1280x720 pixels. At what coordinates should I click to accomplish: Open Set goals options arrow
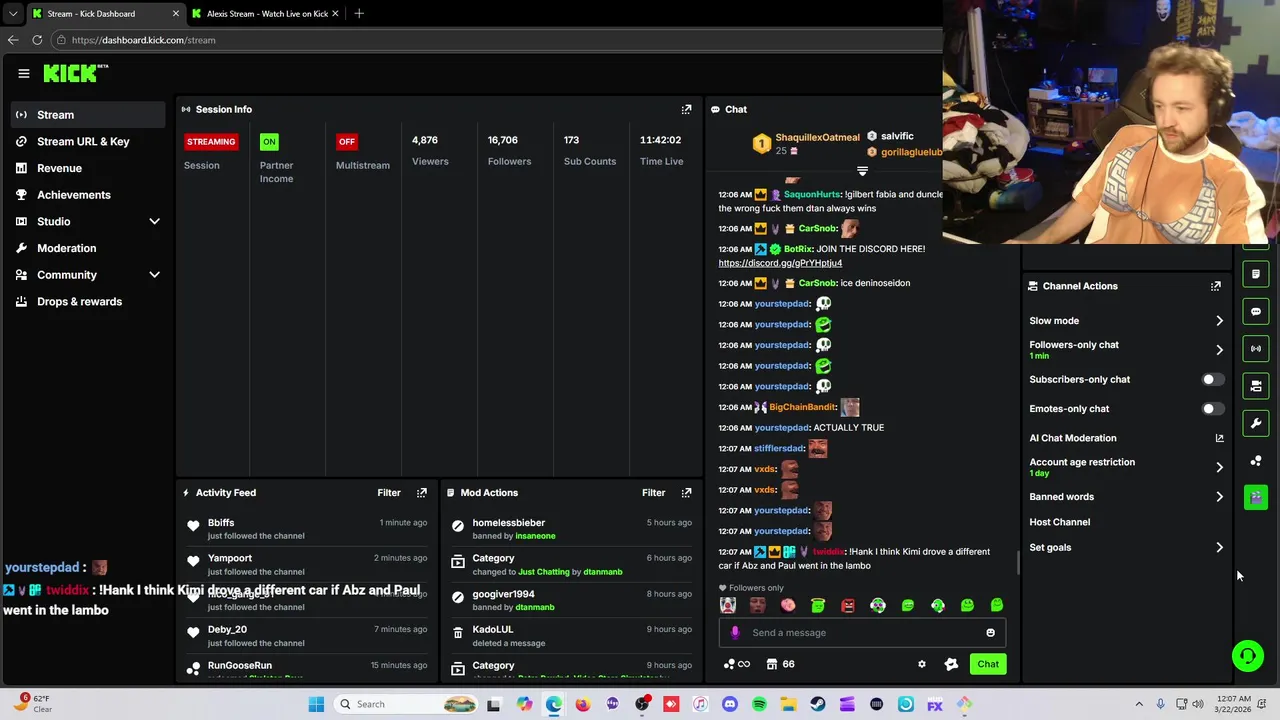coord(1219,548)
